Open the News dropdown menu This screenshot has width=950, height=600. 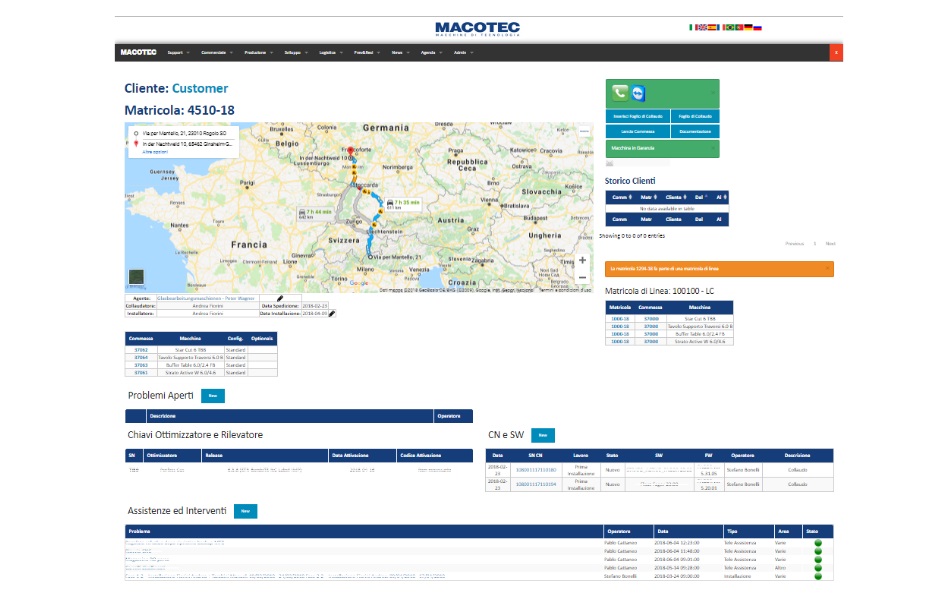coord(400,53)
